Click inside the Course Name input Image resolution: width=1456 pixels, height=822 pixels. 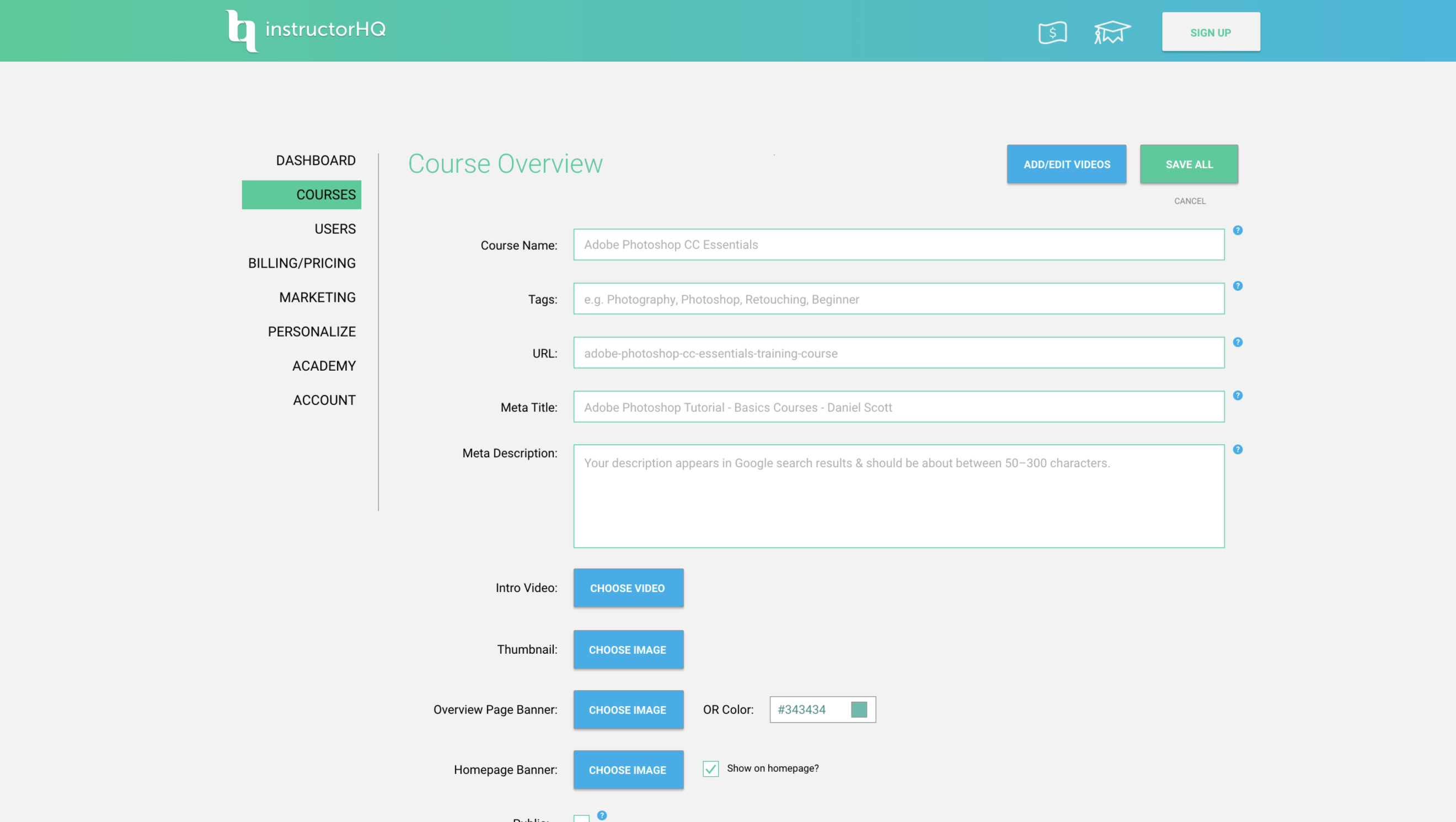click(x=899, y=244)
